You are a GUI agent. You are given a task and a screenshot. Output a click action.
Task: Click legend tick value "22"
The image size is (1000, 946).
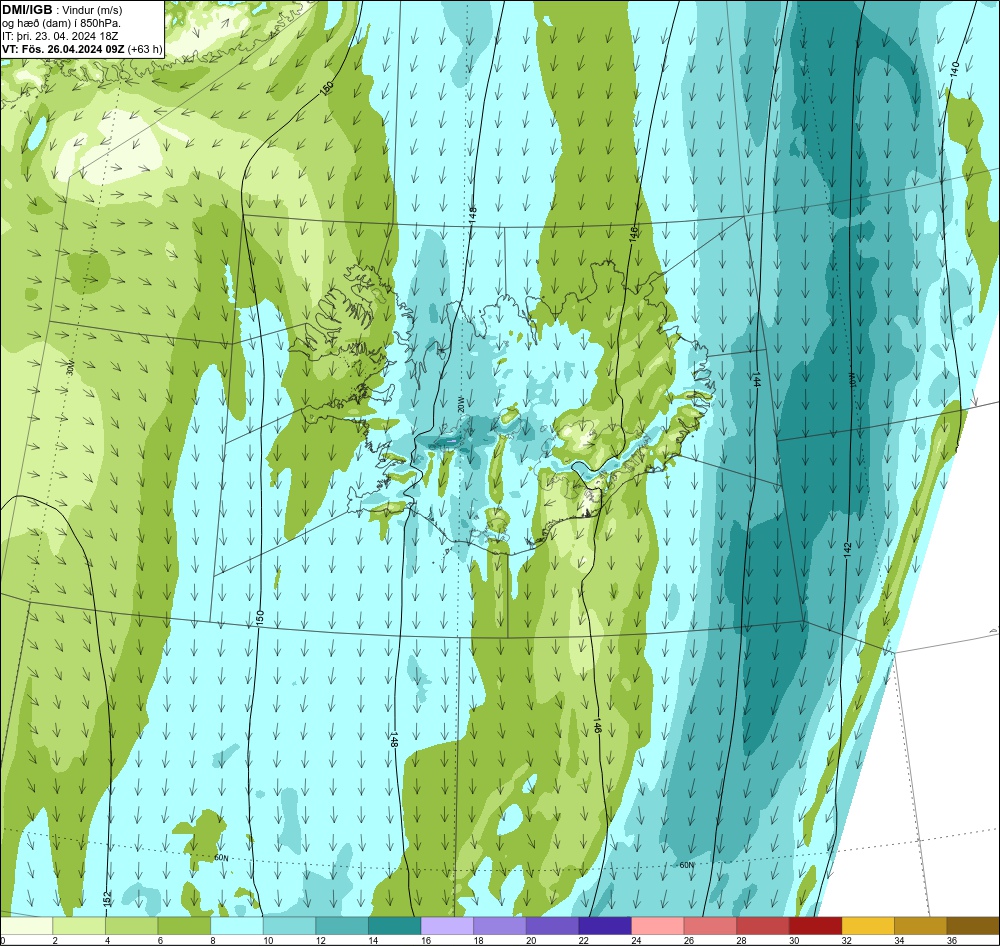pos(584,940)
